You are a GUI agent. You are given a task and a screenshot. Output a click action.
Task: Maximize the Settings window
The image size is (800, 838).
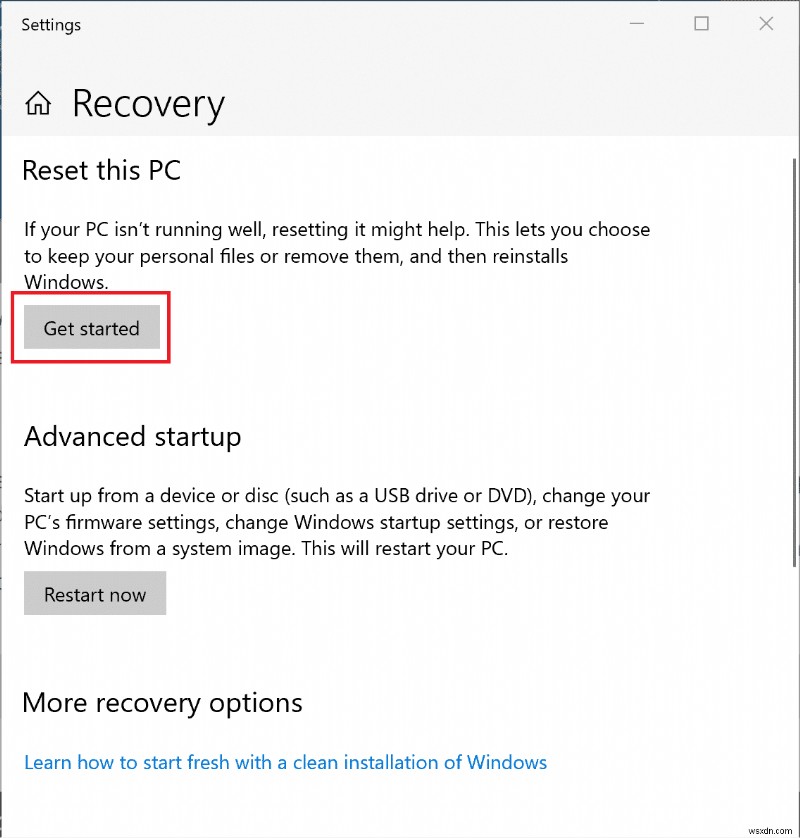(701, 22)
